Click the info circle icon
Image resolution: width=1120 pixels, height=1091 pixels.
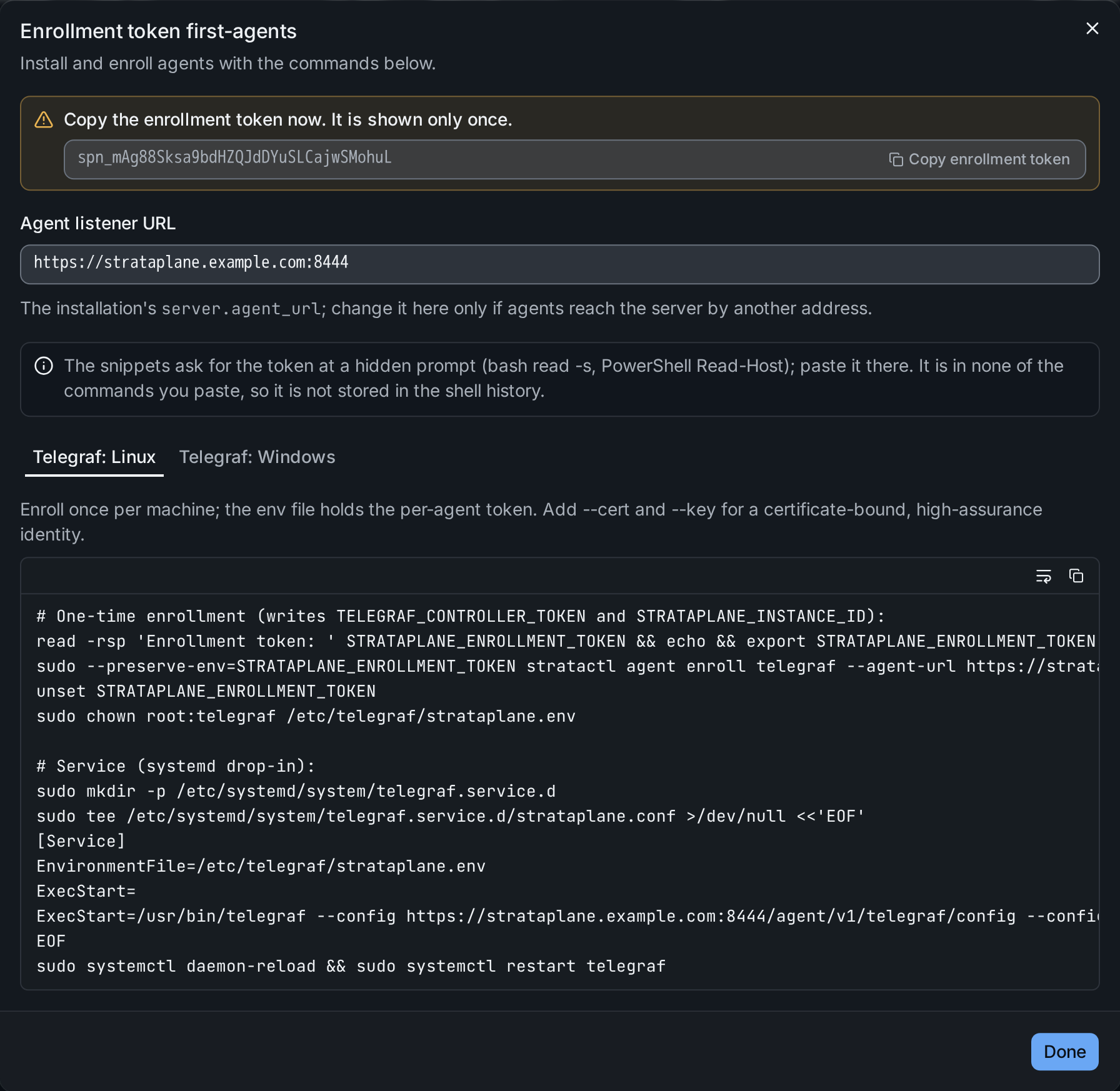click(x=44, y=366)
